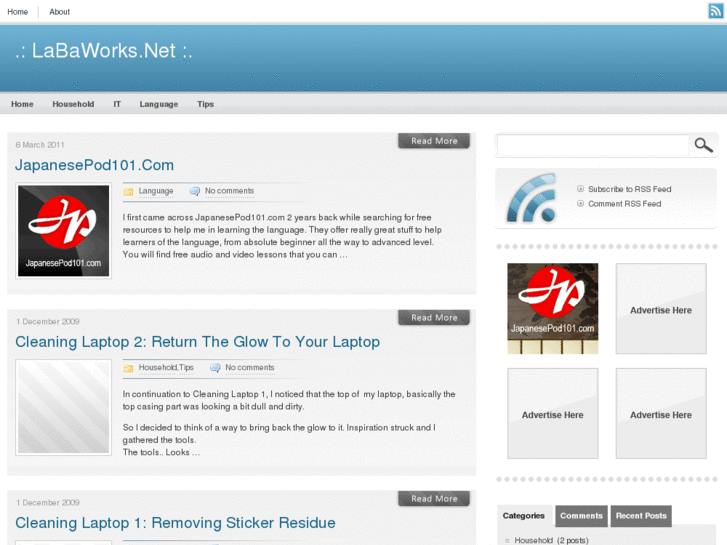727x545 pixels.
Task: Click Read More for JapanesePod101.Com post
Action: point(434,141)
